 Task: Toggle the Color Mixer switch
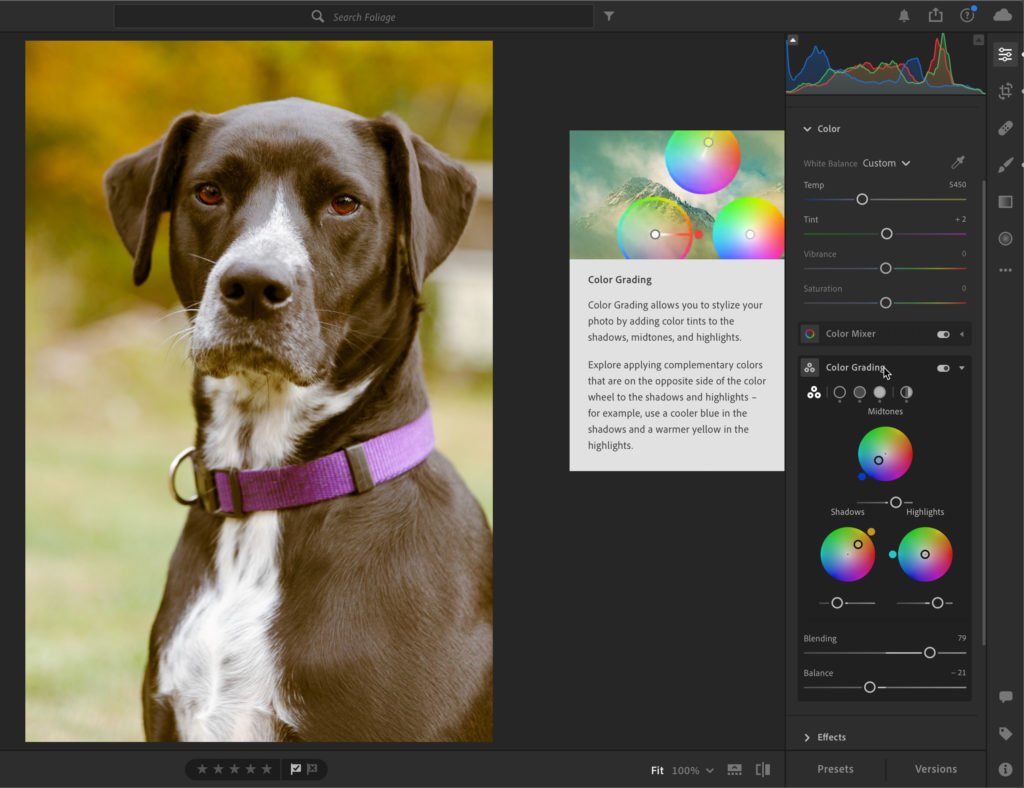coord(943,334)
